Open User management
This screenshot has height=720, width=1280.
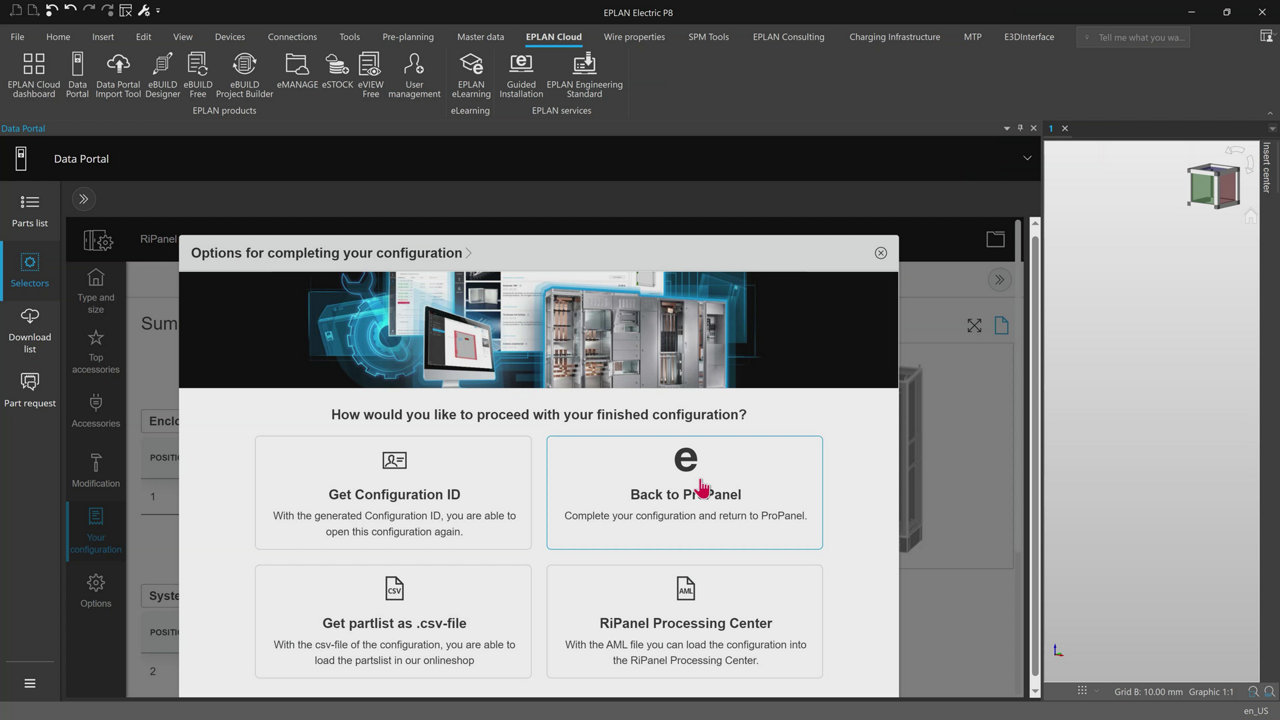(x=414, y=75)
